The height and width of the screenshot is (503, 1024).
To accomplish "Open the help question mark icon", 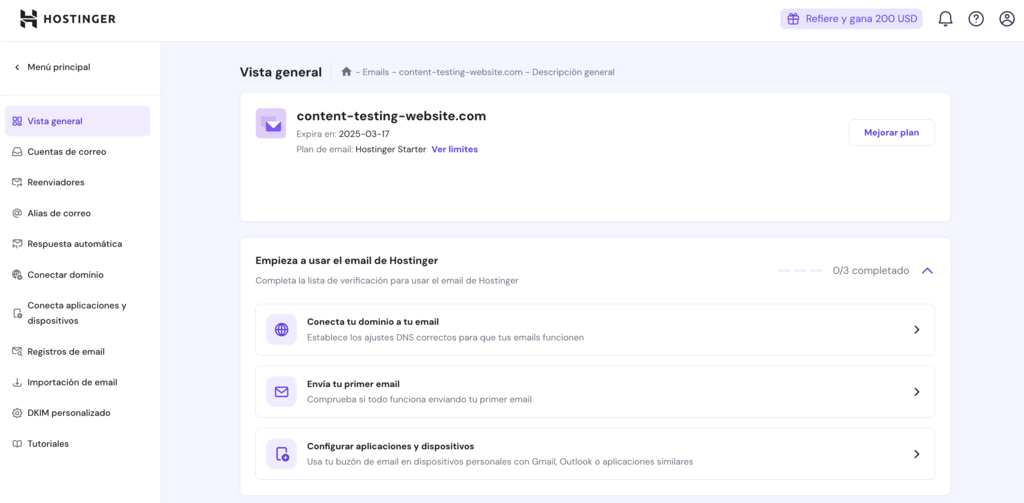I will pyautogui.click(x=976, y=19).
